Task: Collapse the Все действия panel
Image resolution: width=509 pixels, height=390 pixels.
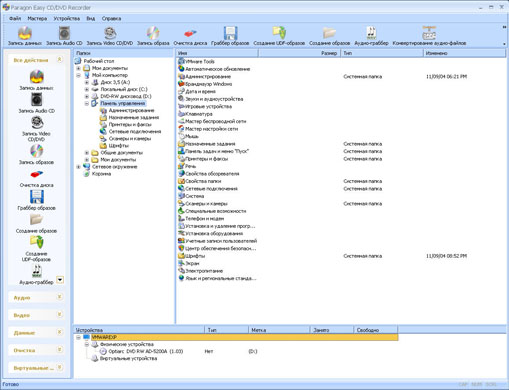Action: [59, 60]
